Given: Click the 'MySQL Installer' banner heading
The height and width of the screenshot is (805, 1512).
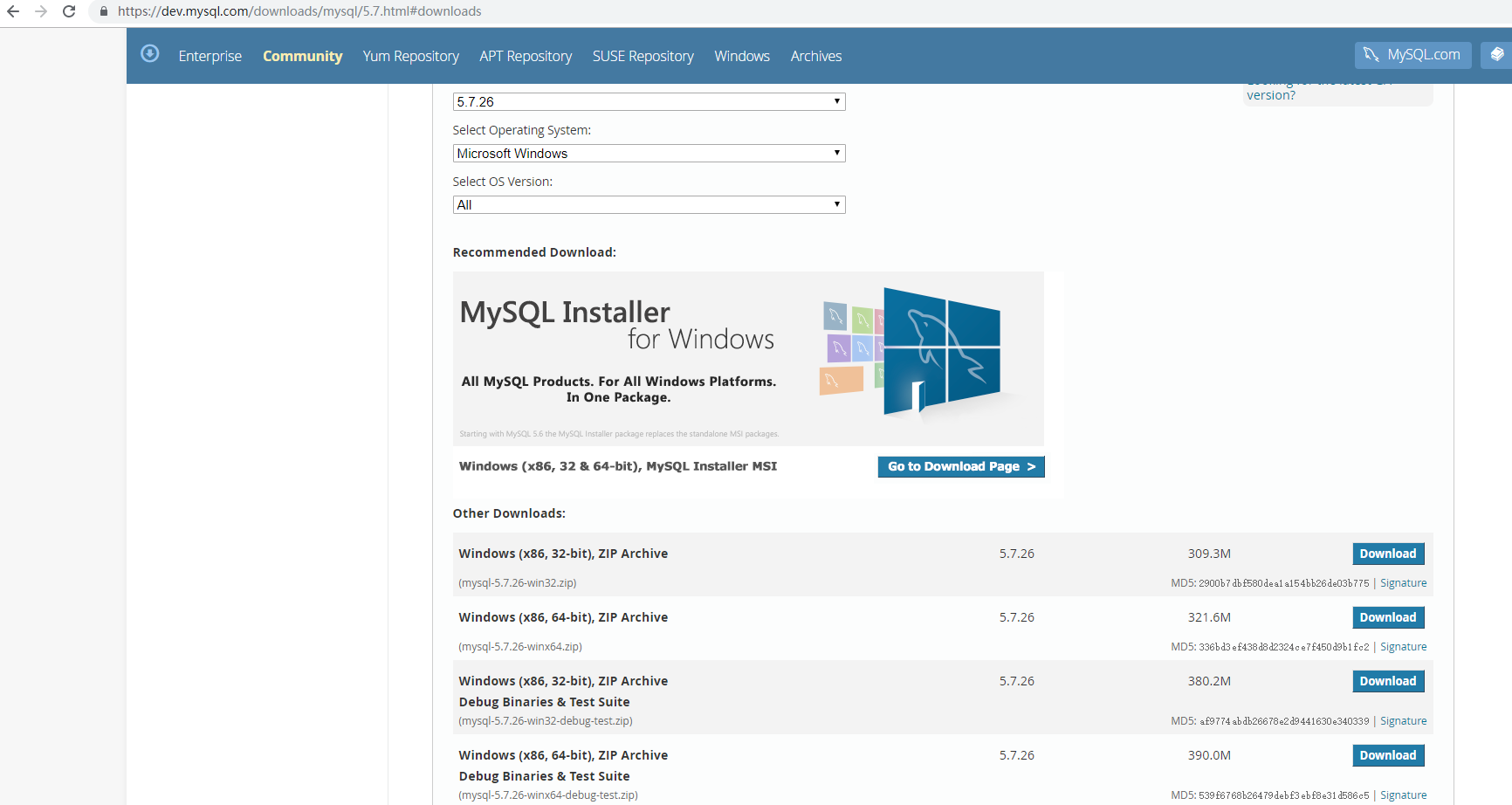Looking at the screenshot, I should [565, 312].
